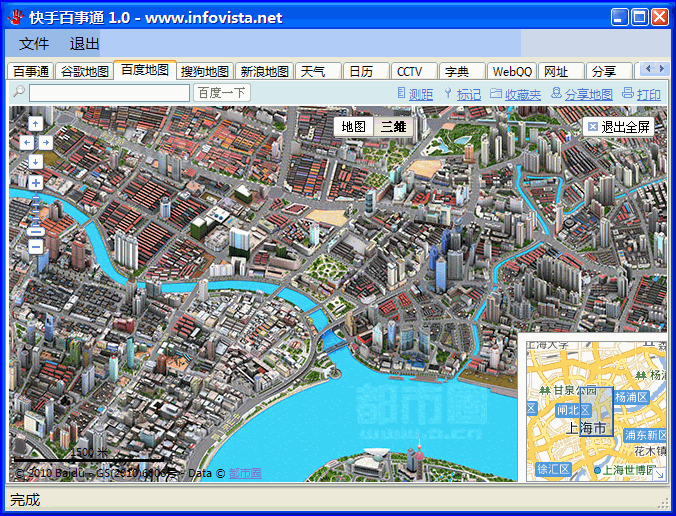Select the 百度地图 tab
The image size is (676, 516).
point(145,70)
